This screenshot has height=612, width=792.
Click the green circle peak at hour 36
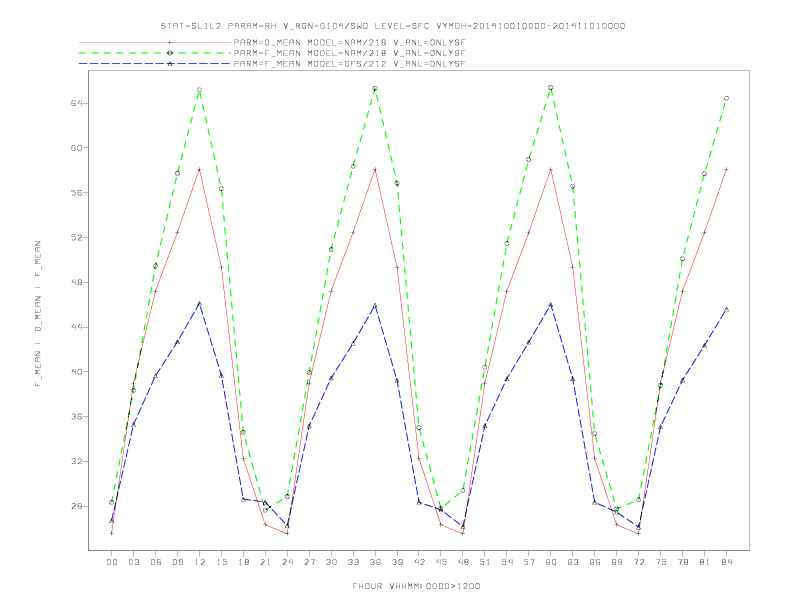375,88
